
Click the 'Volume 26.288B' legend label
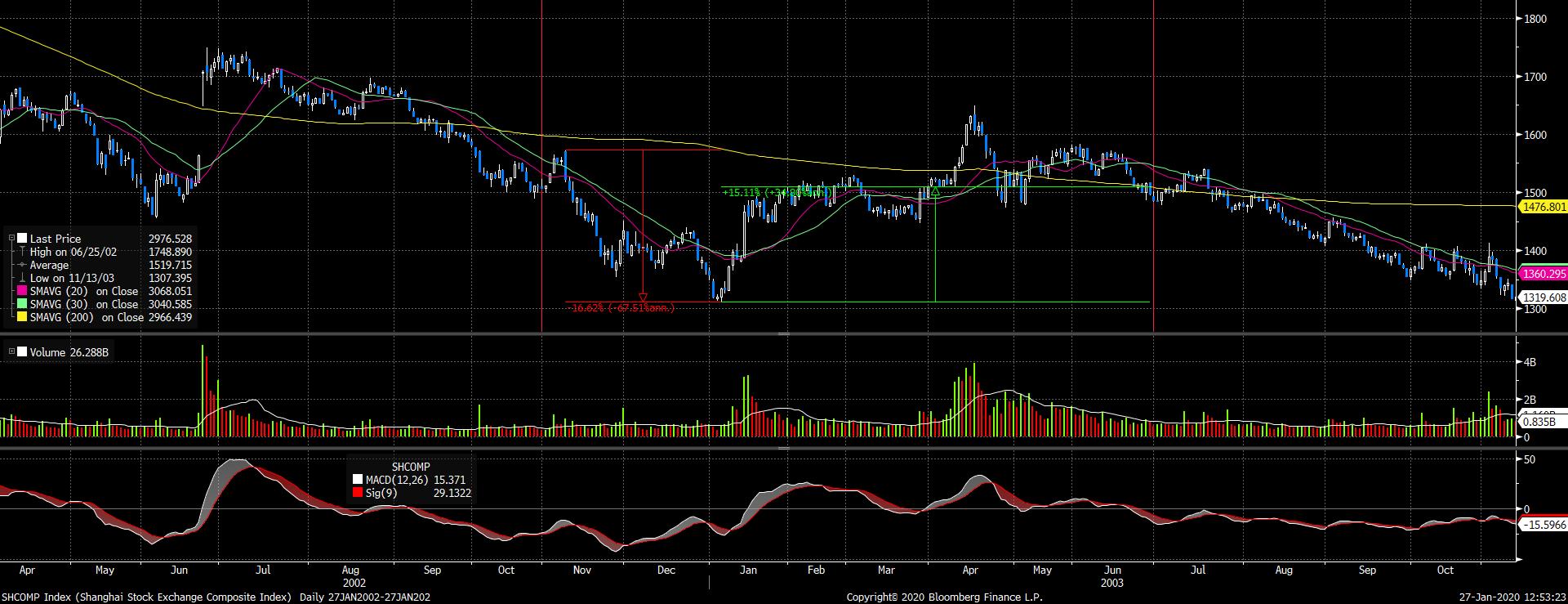[69, 352]
